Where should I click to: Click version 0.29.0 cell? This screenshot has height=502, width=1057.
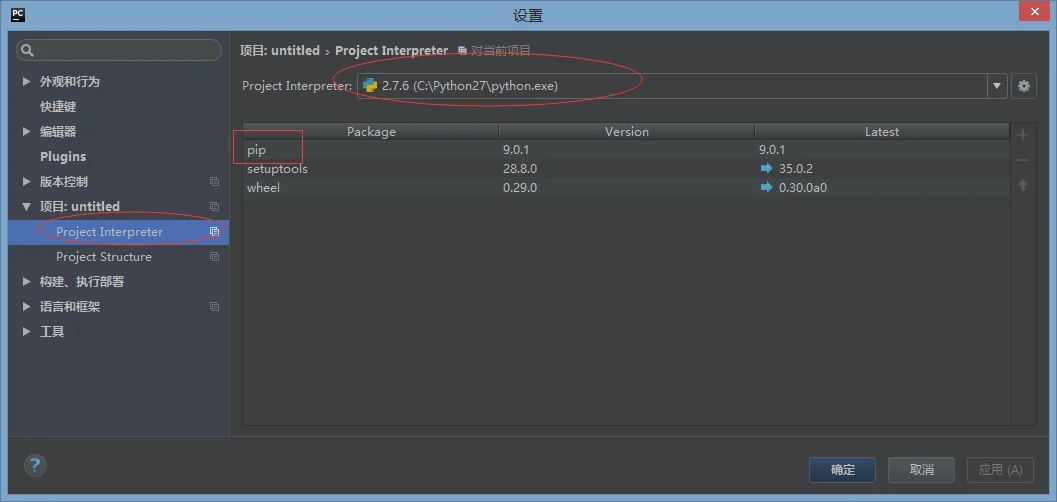520,187
